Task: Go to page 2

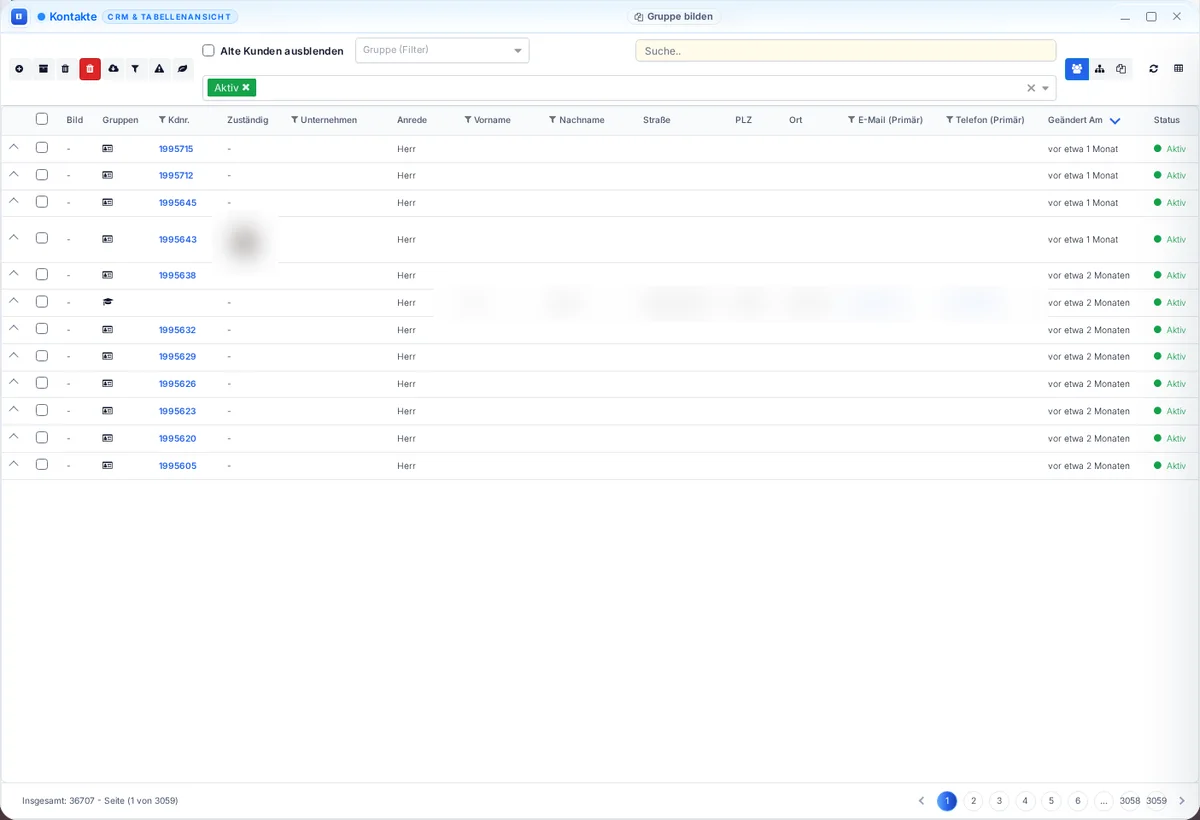Action: click(x=973, y=801)
